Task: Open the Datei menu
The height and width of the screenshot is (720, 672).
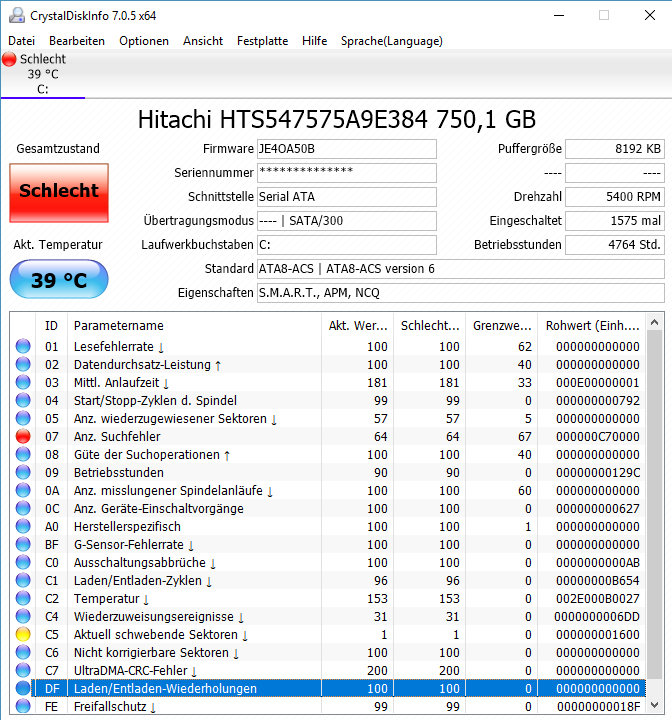Action: tap(22, 41)
